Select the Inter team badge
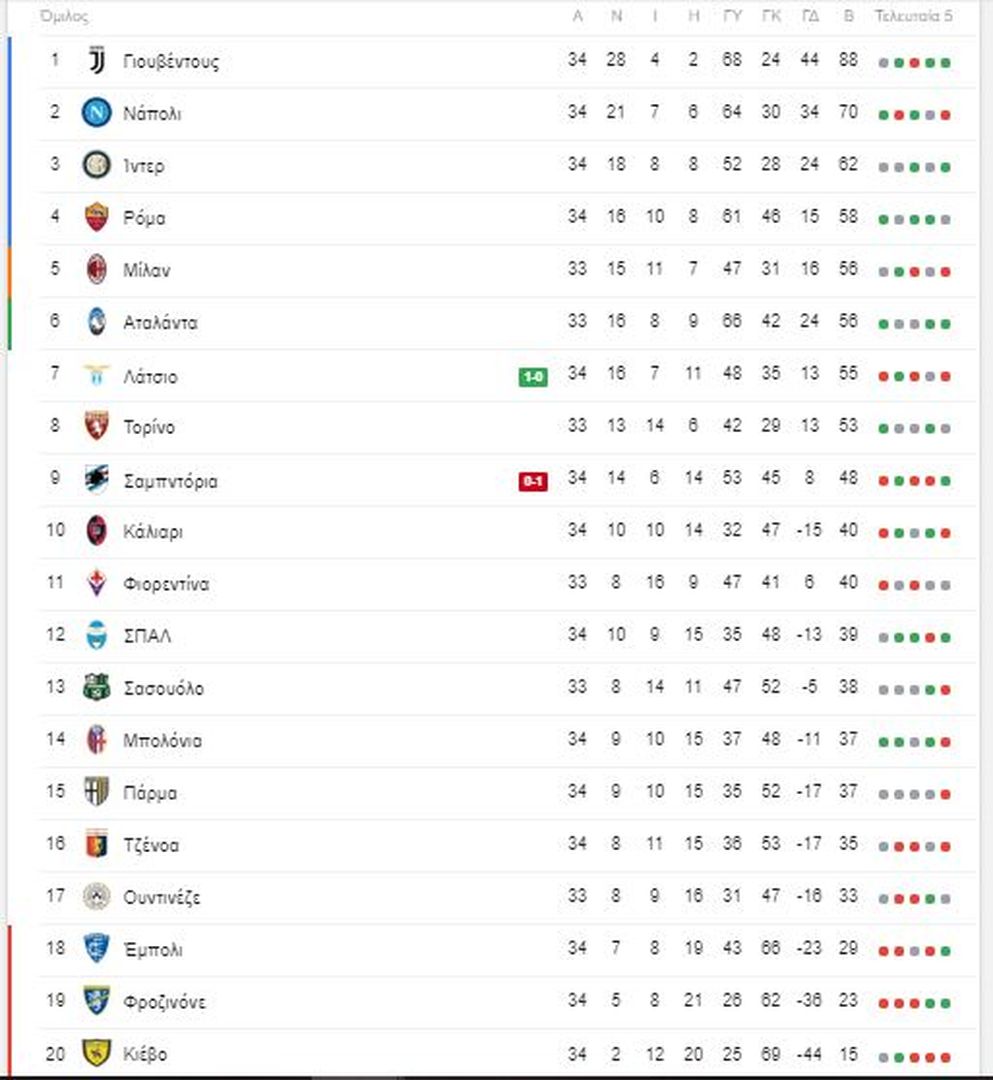The height and width of the screenshot is (1080, 993). click(x=96, y=165)
